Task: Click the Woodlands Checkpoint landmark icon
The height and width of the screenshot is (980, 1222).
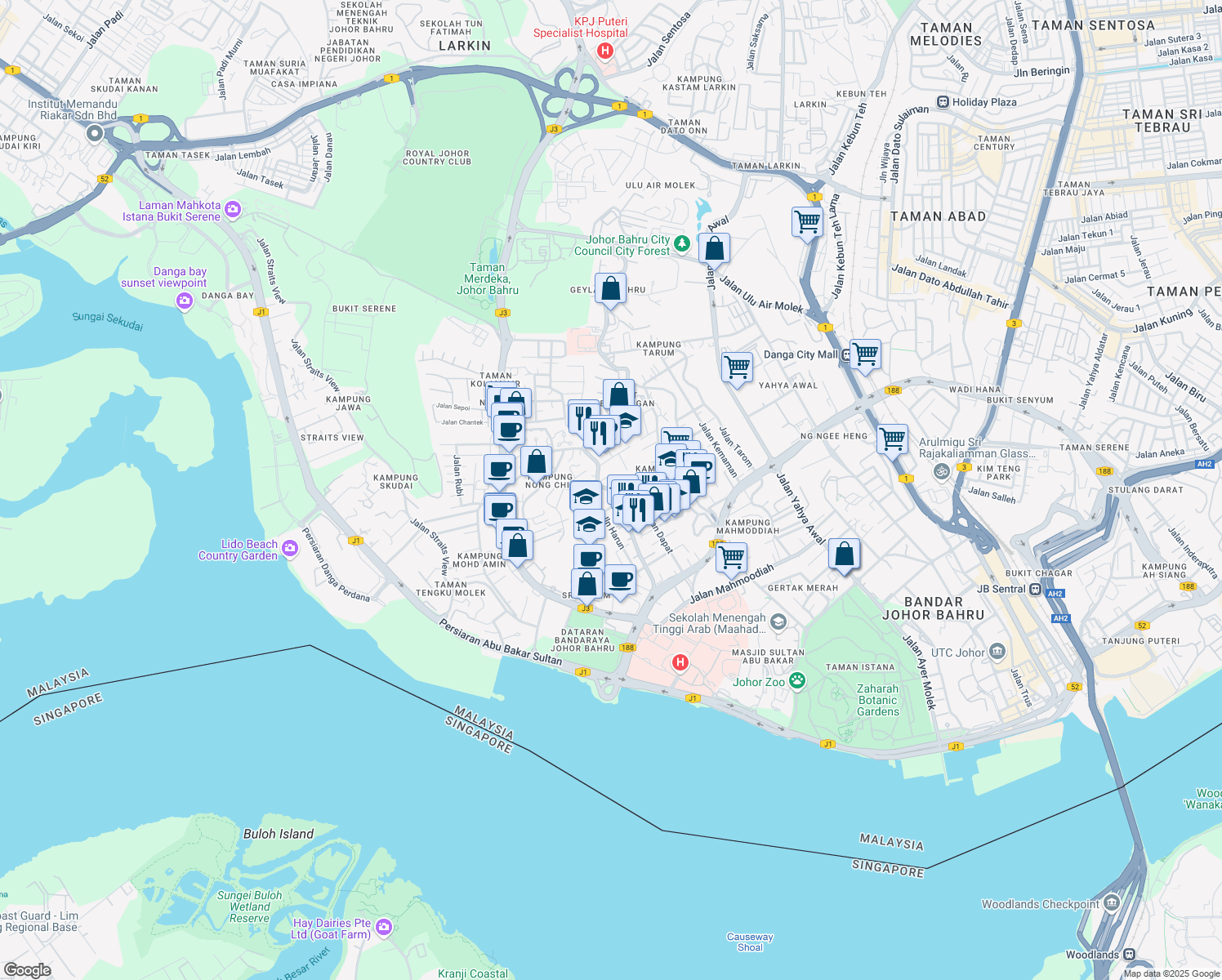Action: tap(1111, 903)
